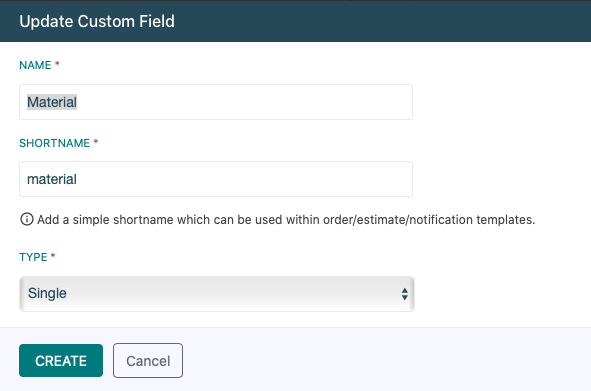Click the shortname templates help text
Screen dimensions: 591x391
click(x=286, y=219)
